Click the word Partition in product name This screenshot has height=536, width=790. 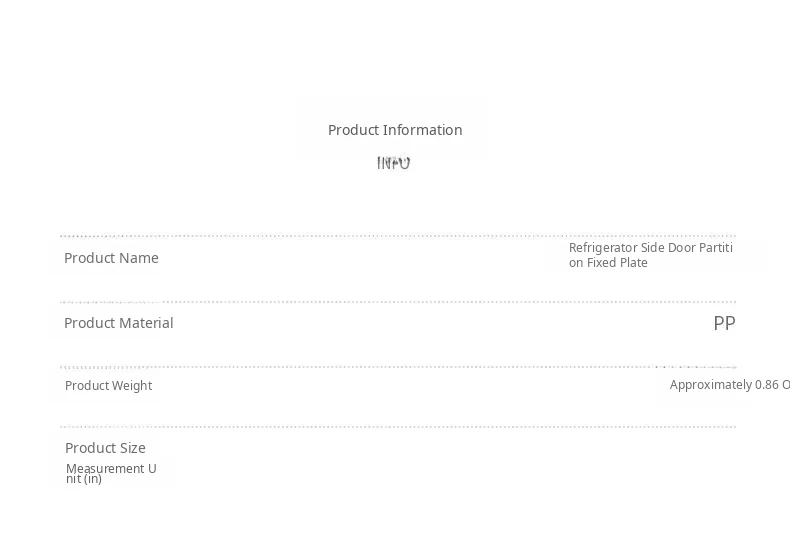coord(711,248)
